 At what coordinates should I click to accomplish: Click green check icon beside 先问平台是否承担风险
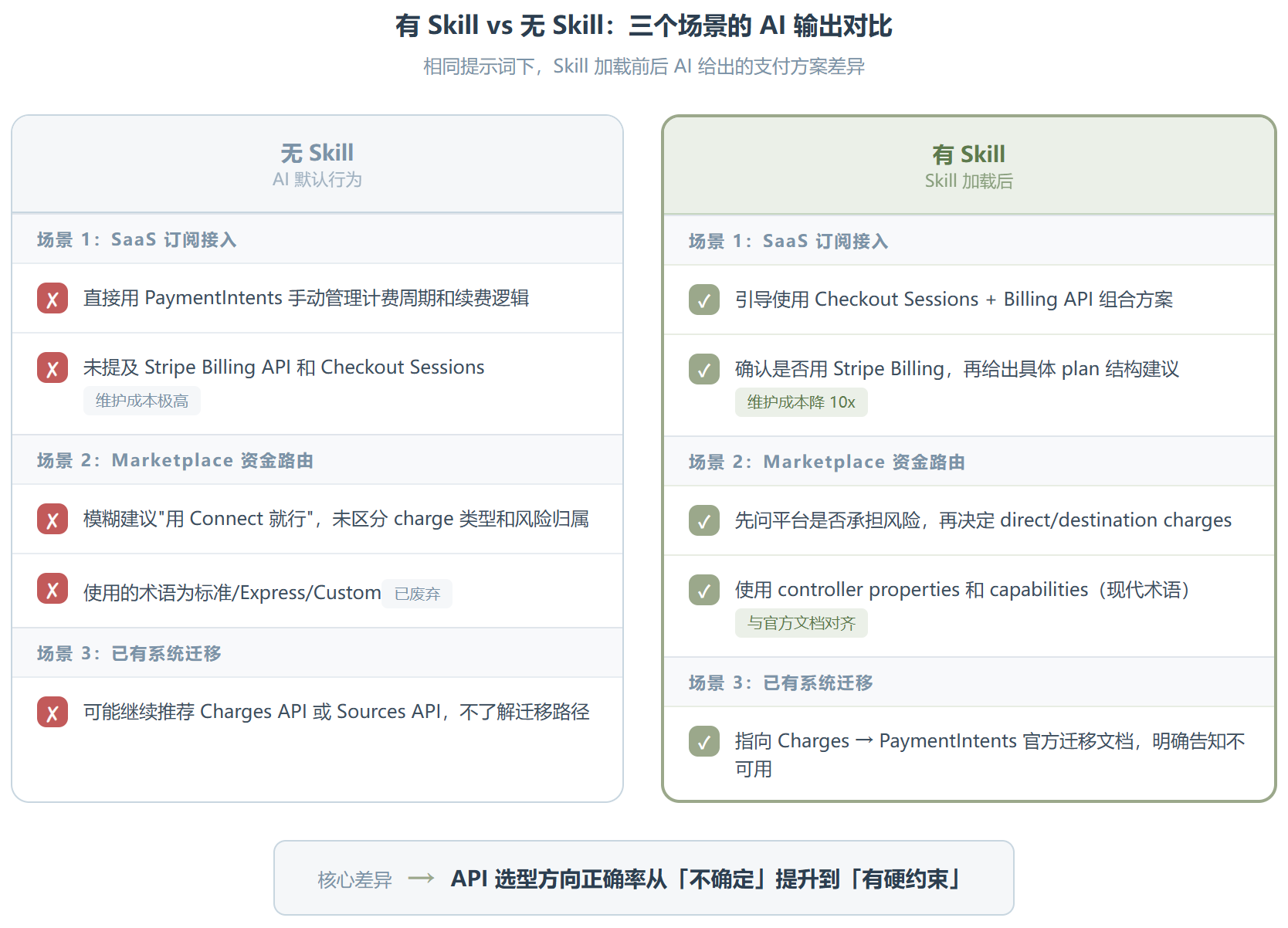tap(704, 520)
